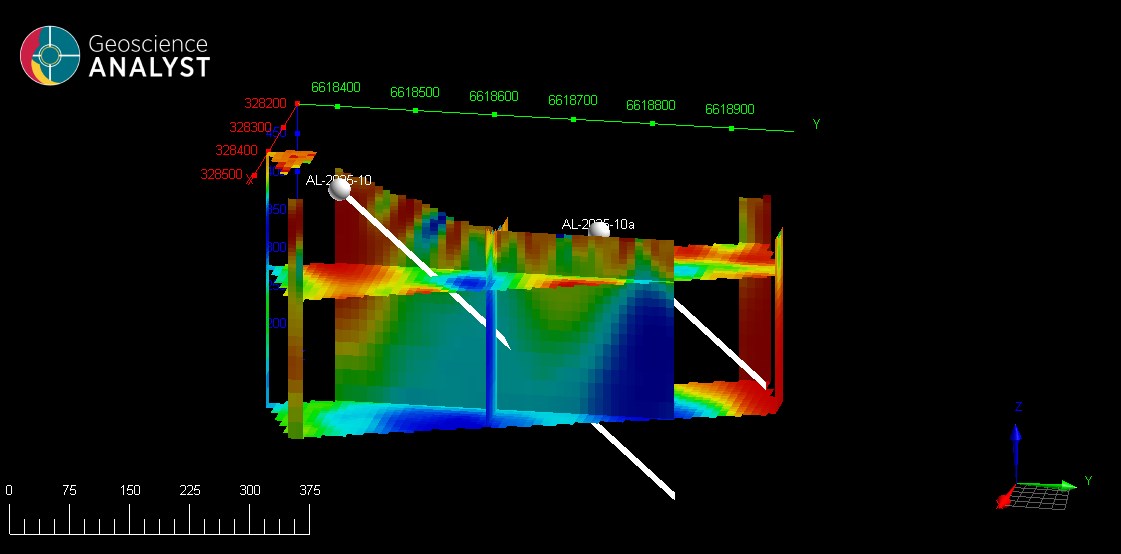Click the Geoscience Analyst circular logo emblem

coord(50,55)
